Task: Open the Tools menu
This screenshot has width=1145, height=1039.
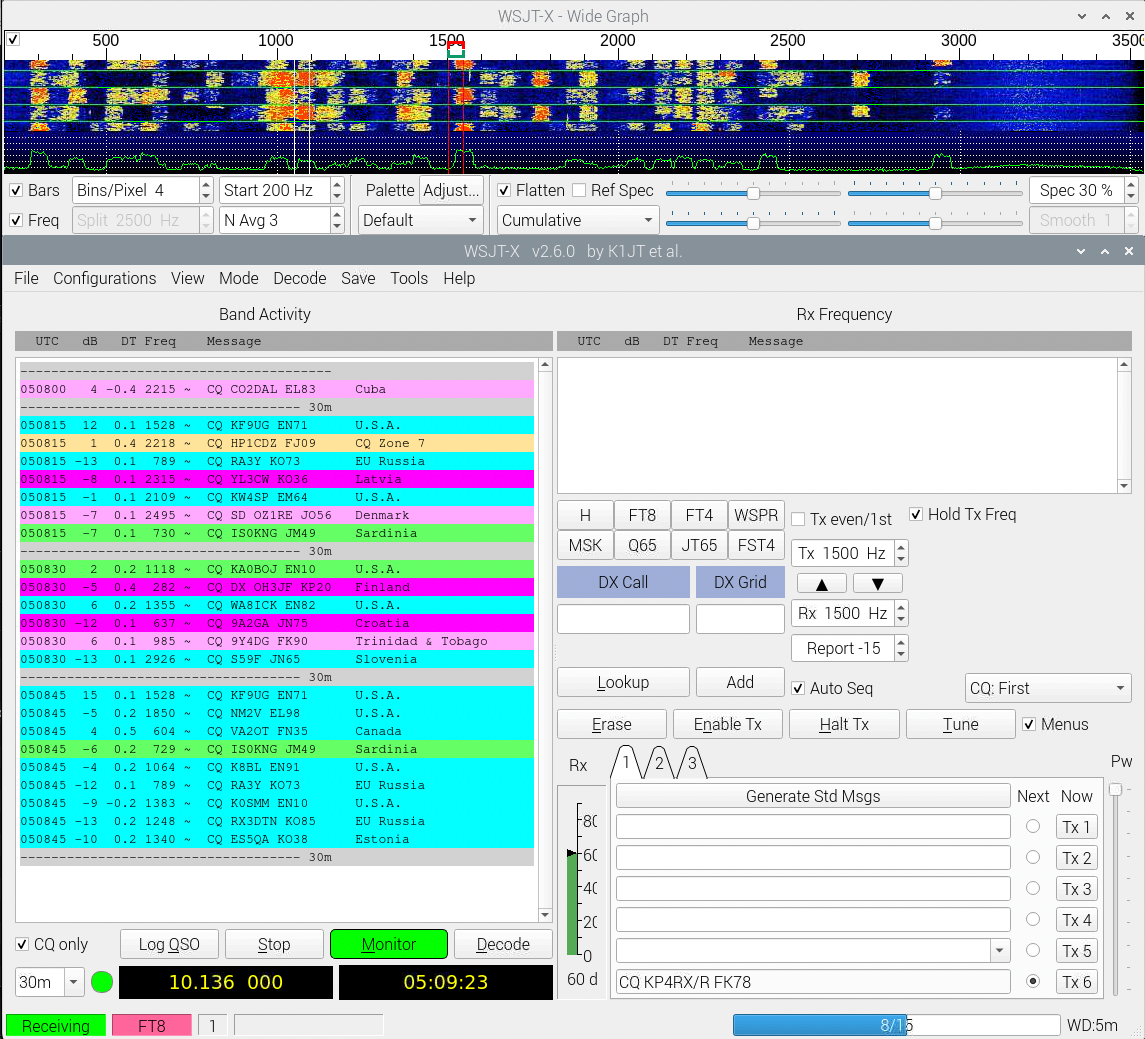Action: (x=409, y=278)
